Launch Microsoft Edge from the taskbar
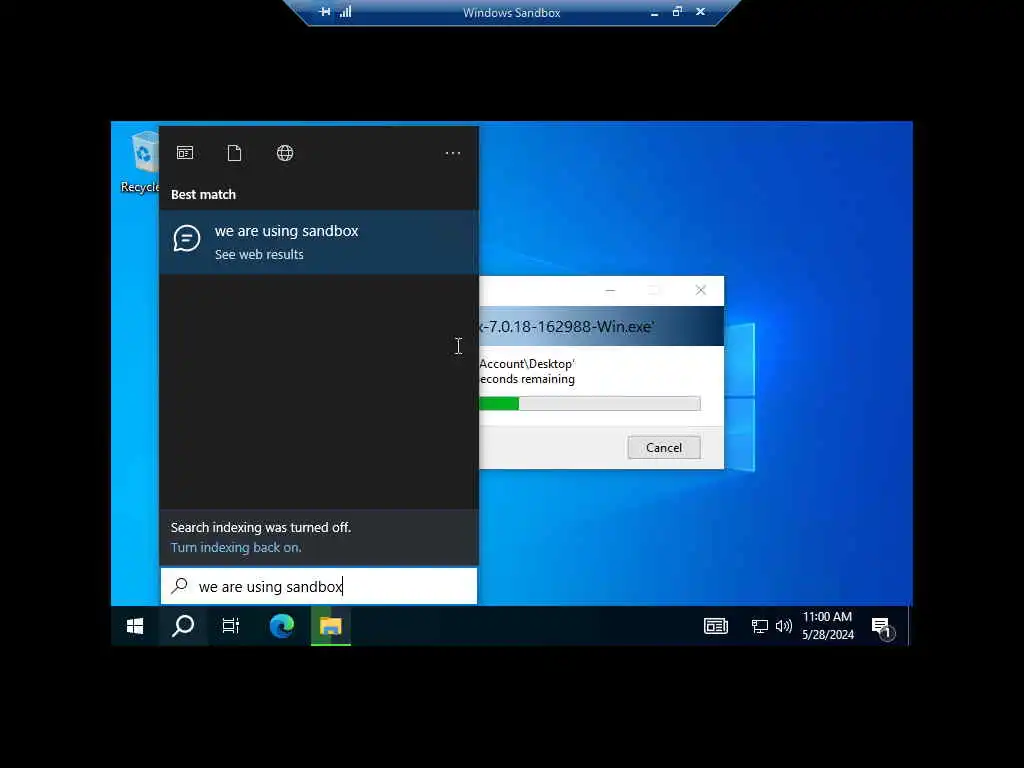The height and width of the screenshot is (768, 1024). pyautogui.click(x=281, y=626)
